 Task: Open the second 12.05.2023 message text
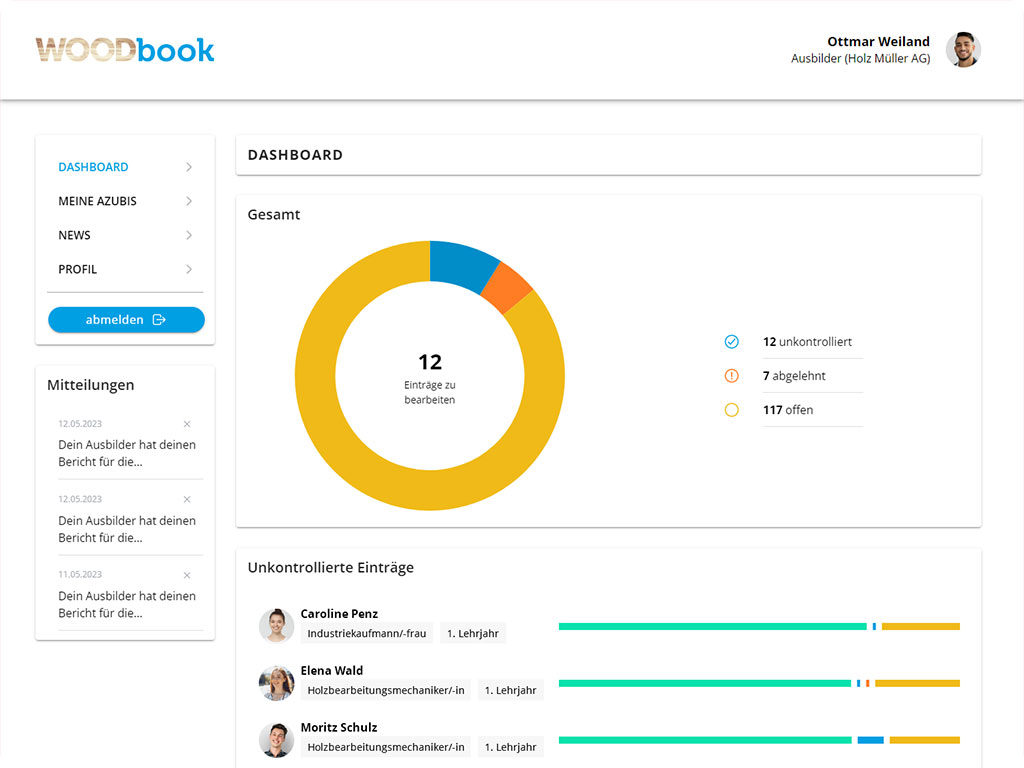pos(127,529)
